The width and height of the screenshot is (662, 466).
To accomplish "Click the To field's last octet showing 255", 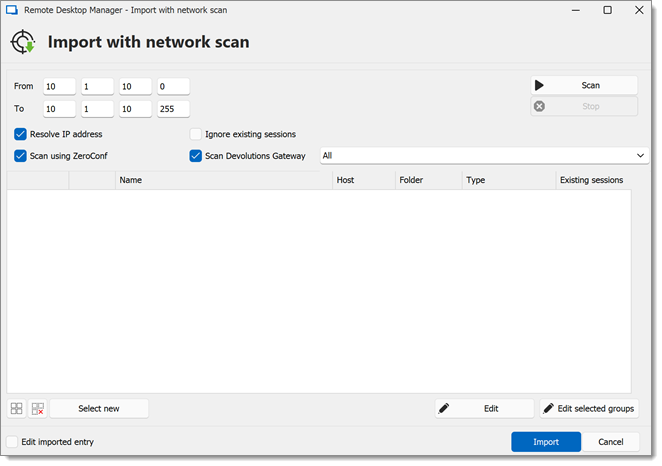I will [x=174, y=109].
